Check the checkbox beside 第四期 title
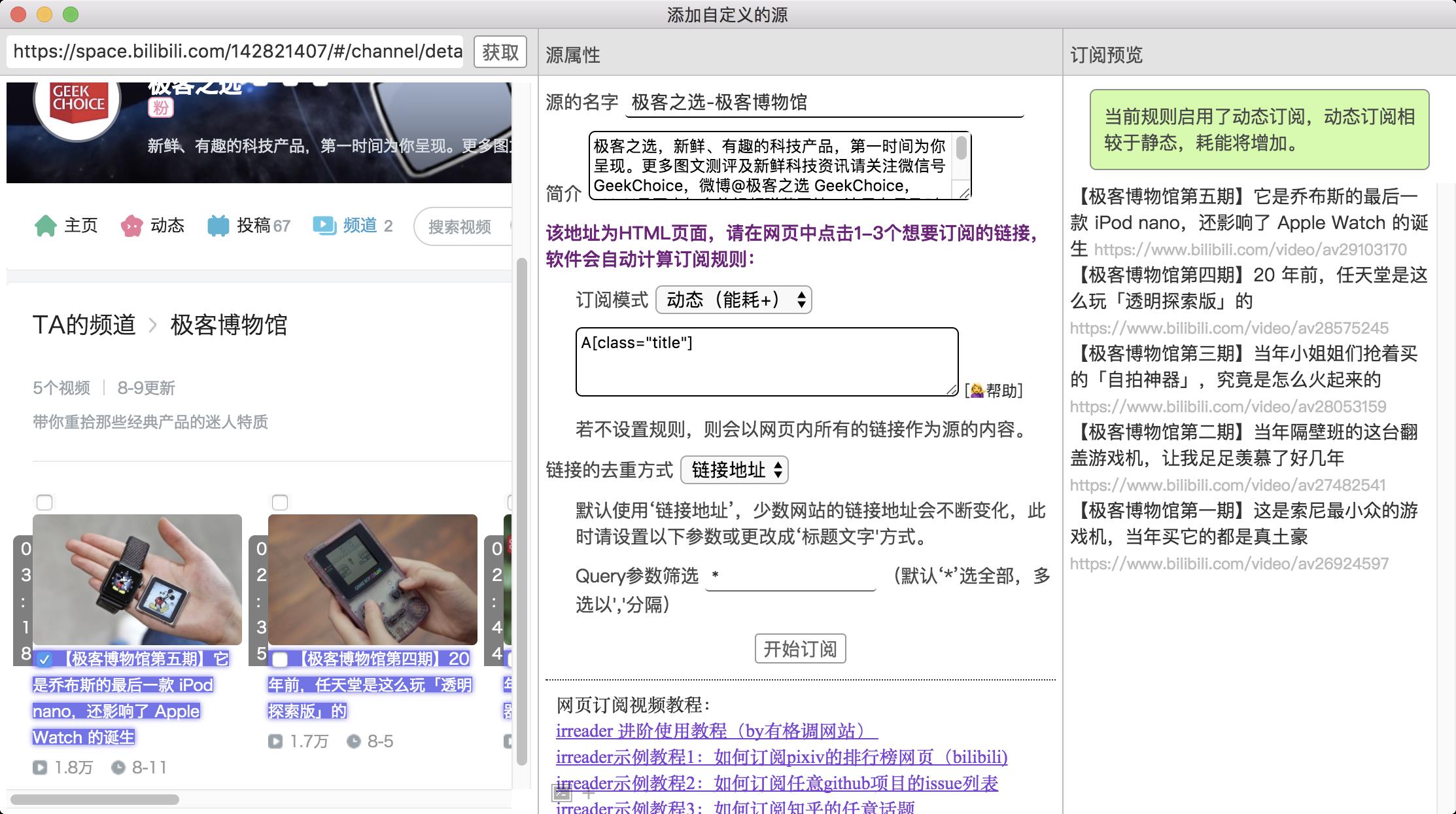This screenshot has height=814, width=1456. point(280,659)
